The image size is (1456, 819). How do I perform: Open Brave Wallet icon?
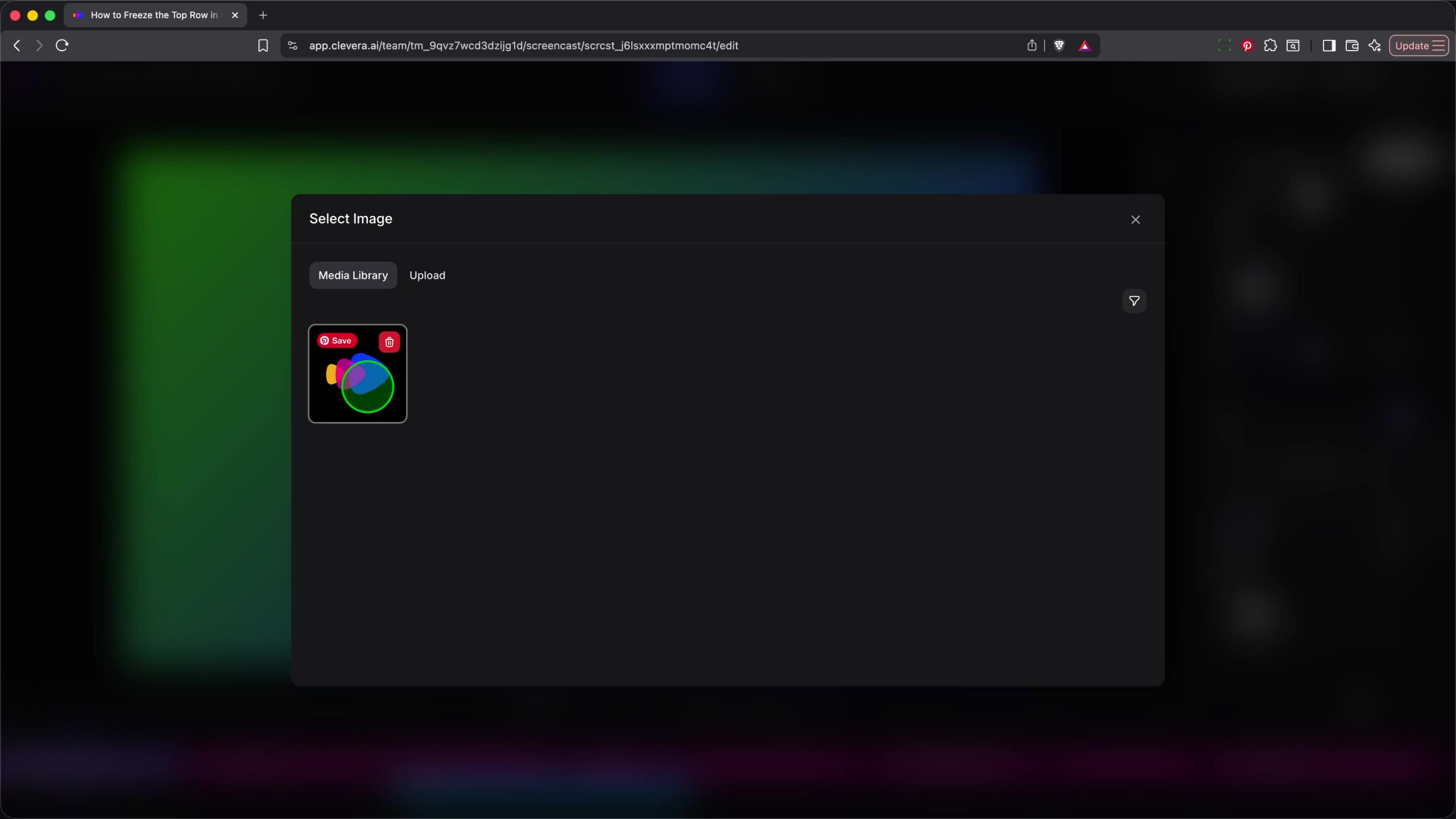coord(1352,45)
